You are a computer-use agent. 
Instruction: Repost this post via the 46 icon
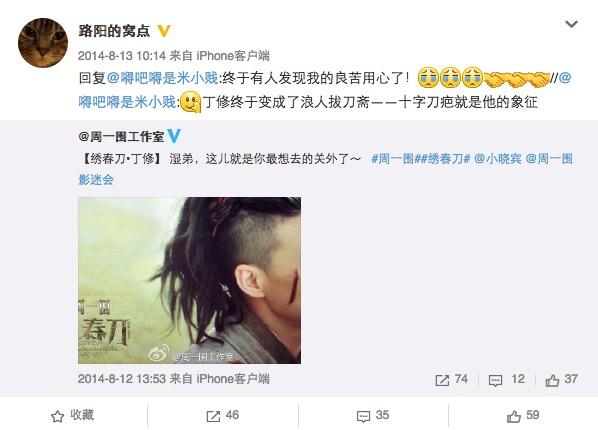(223, 415)
